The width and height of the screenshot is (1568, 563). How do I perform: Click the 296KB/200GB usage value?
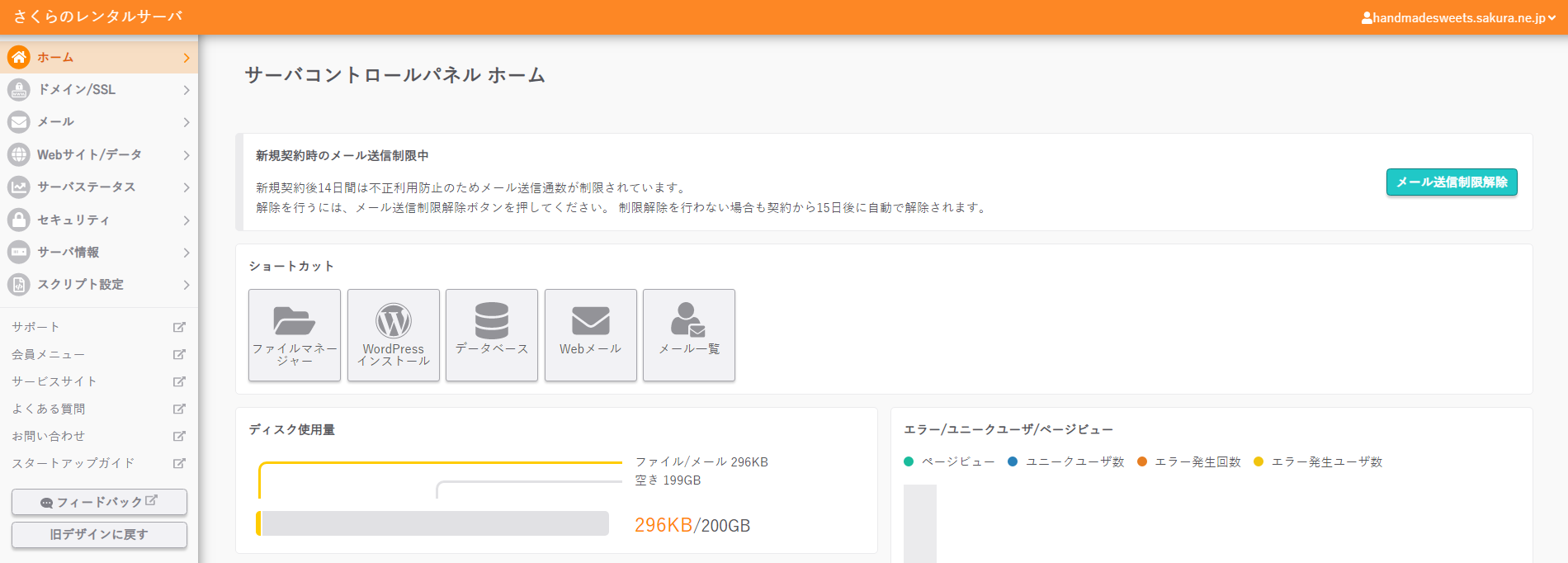pos(692,525)
